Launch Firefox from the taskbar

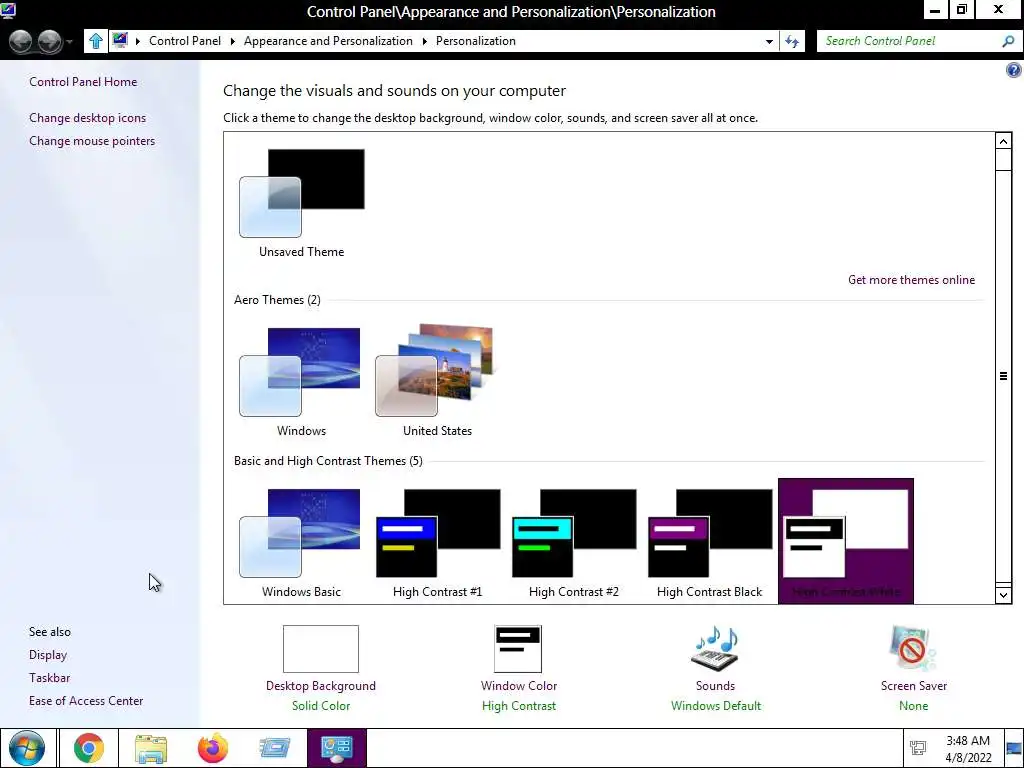click(213, 748)
